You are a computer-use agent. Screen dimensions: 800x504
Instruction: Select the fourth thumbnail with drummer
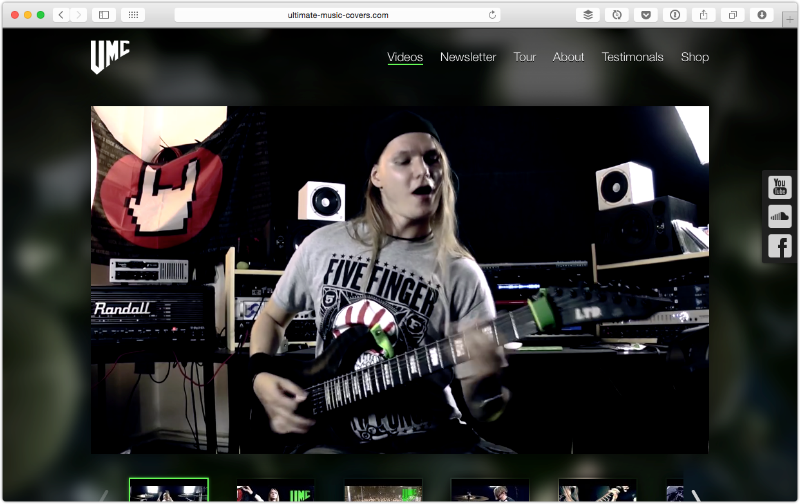(490, 490)
